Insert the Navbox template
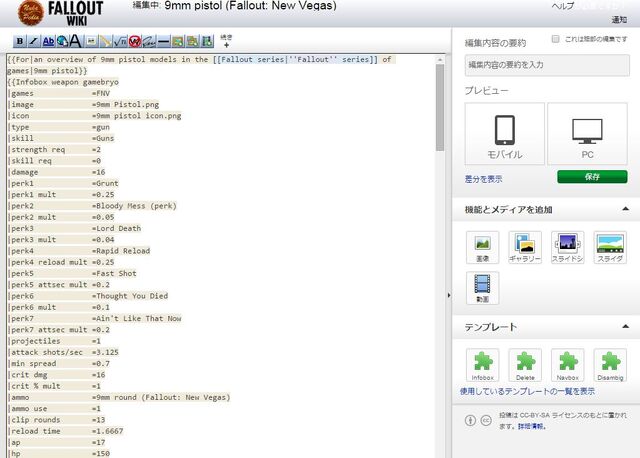The height and width of the screenshot is (458, 640). pos(567,365)
